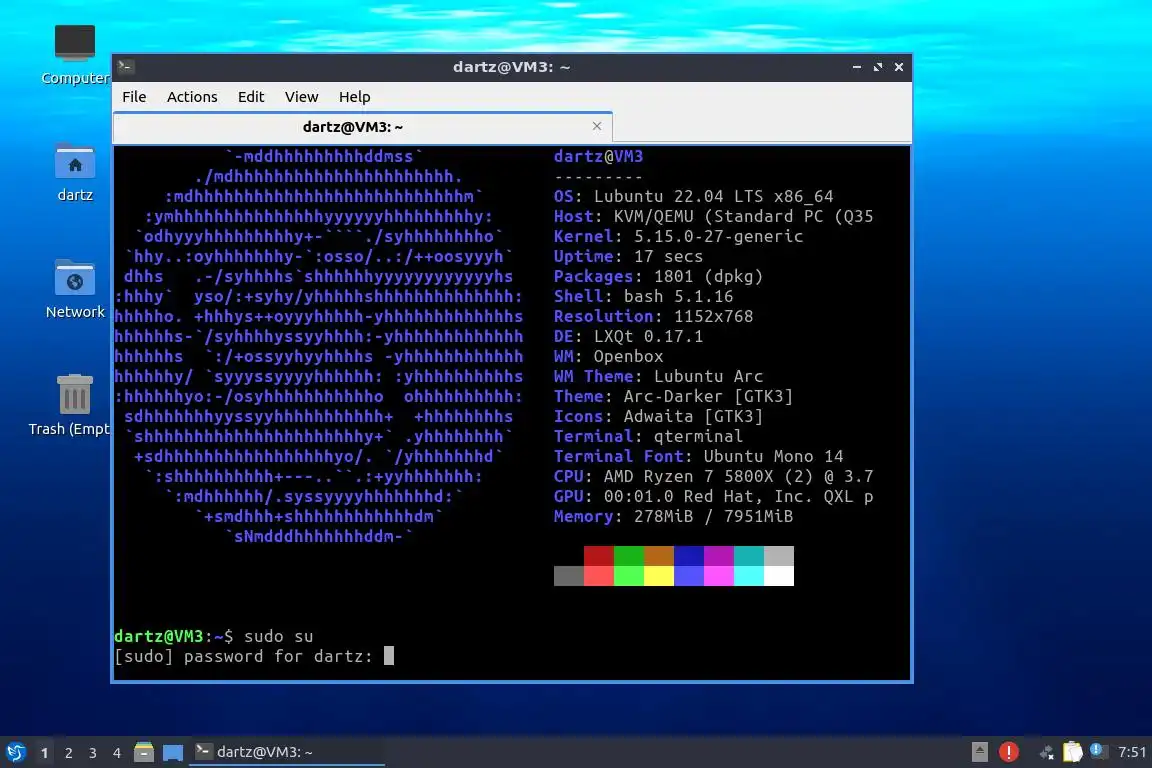
Task: Click the 'Resolution: 1152x768' line
Action: pos(653,316)
